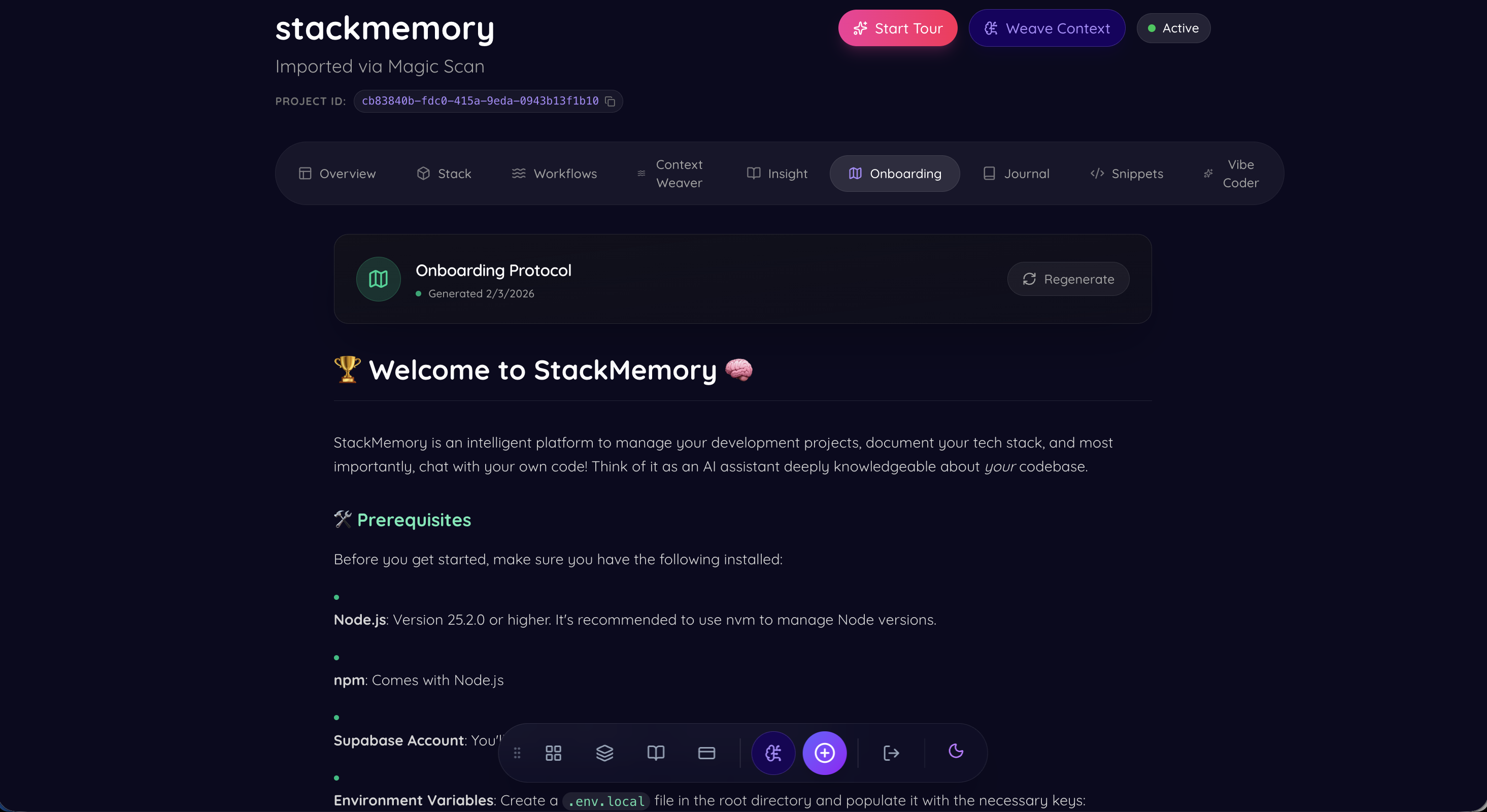The image size is (1487, 812).
Task: Open the Journal tab
Action: tap(1016, 174)
